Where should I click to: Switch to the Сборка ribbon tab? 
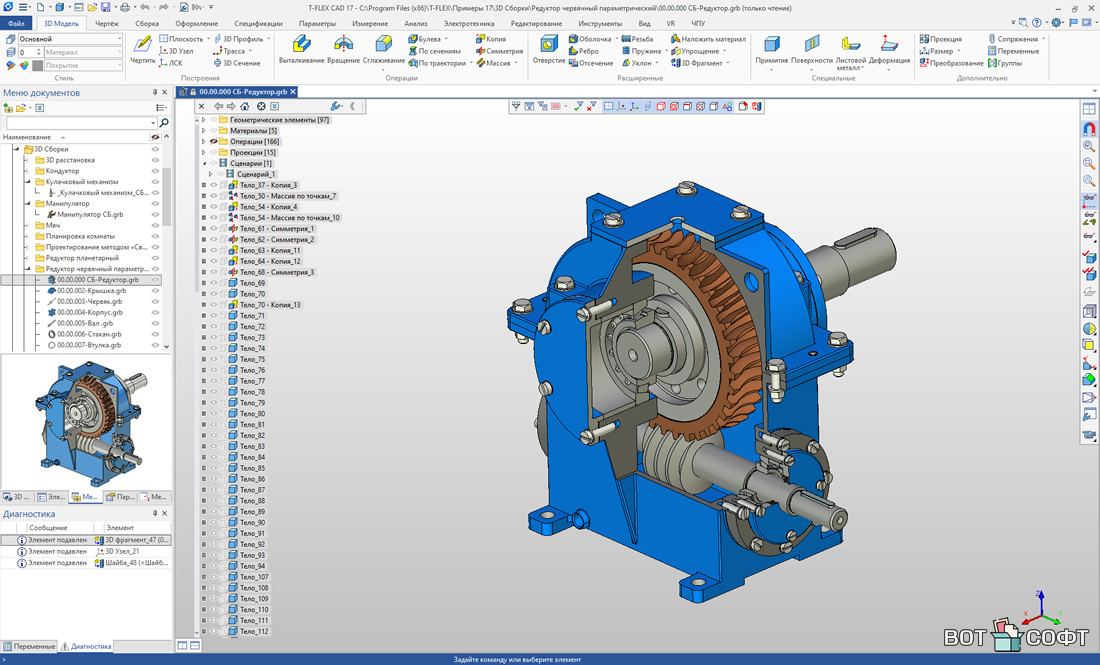click(147, 23)
